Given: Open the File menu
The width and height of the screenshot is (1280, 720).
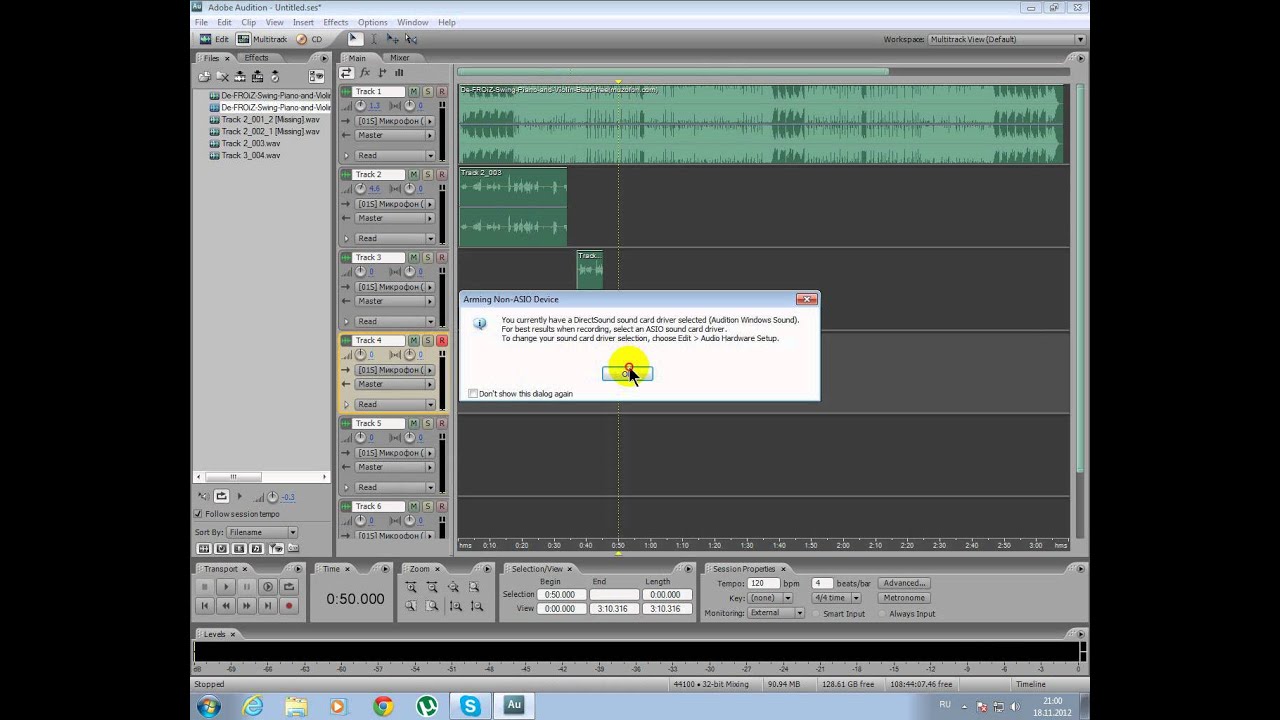Looking at the screenshot, I should [201, 22].
